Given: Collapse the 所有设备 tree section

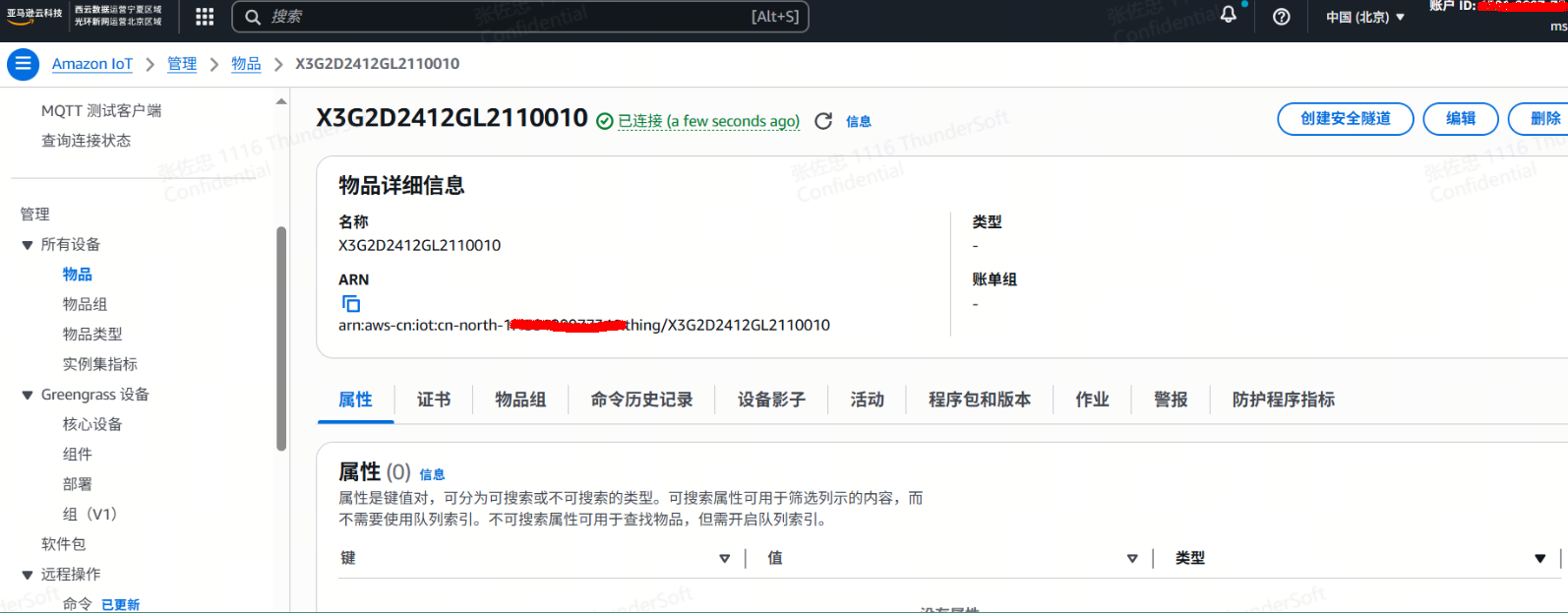Looking at the screenshot, I should [x=28, y=245].
